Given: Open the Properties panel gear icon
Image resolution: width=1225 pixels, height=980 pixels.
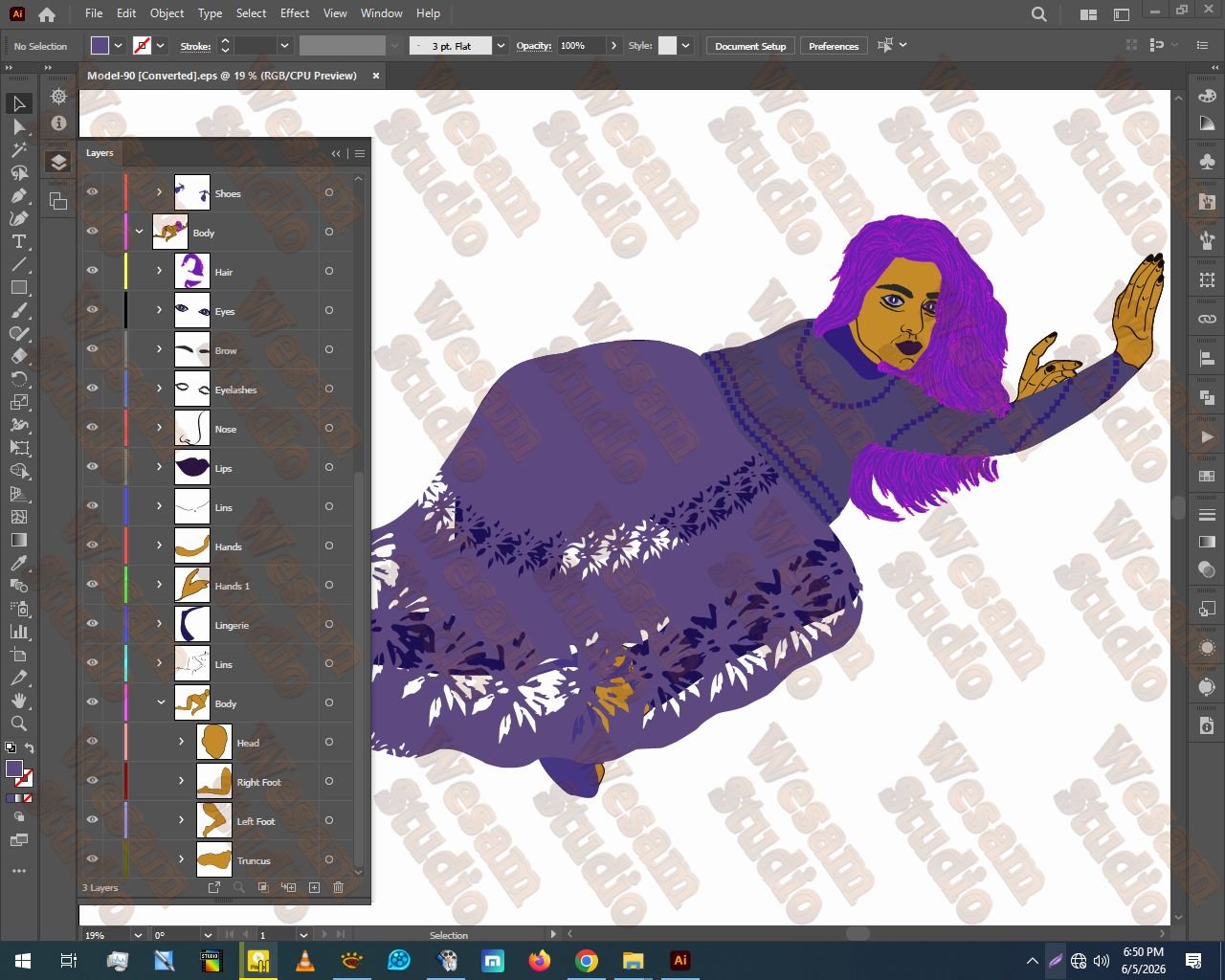Looking at the screenshot, I should 58,97.
